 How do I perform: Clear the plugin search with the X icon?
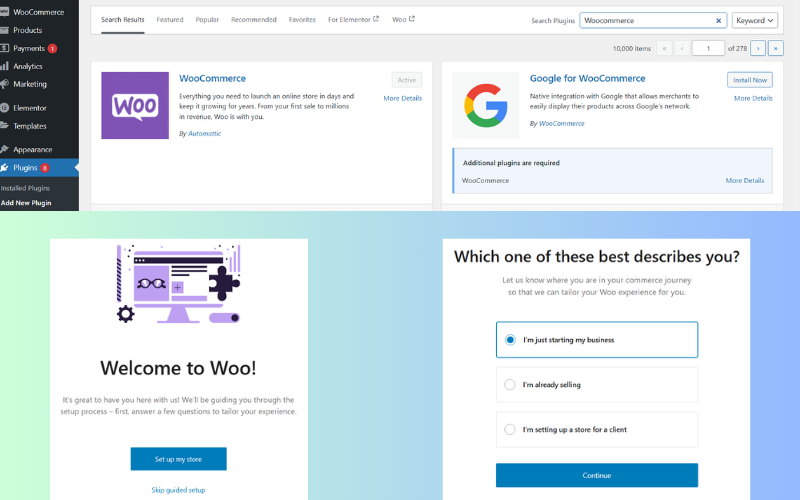[x=718, y=20]
